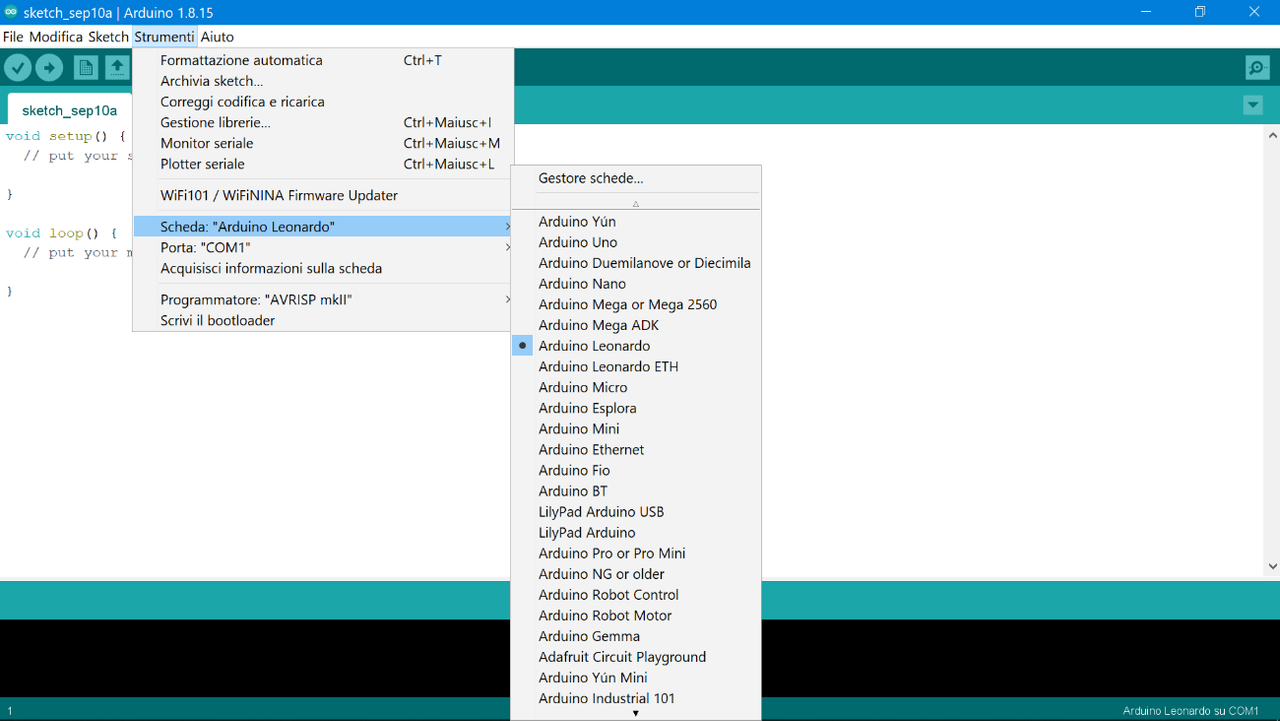This screenshot has width=1280, height=721.
Task: Close the Strumenti menu via its title
Action: (x=164, y=37)
